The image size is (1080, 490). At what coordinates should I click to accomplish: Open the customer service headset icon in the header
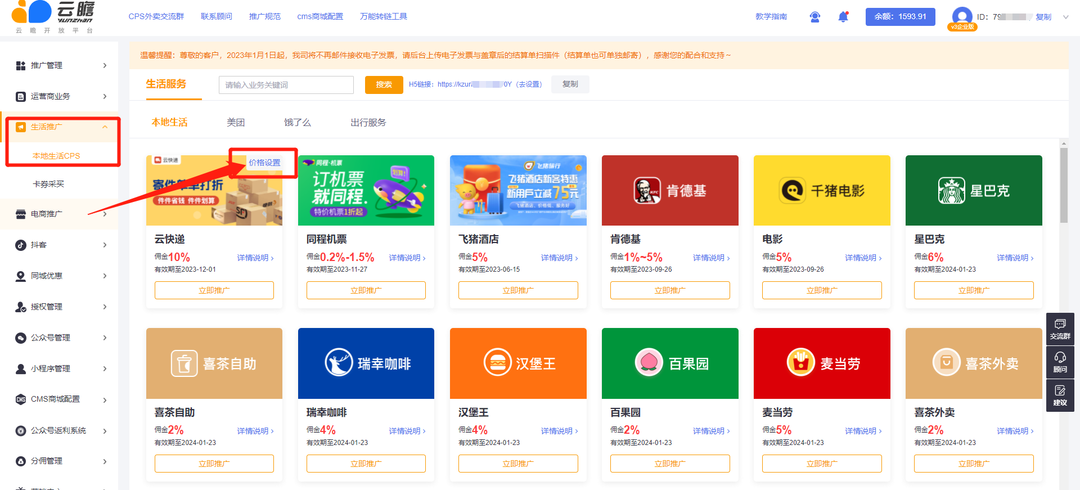tap(815, 17)
